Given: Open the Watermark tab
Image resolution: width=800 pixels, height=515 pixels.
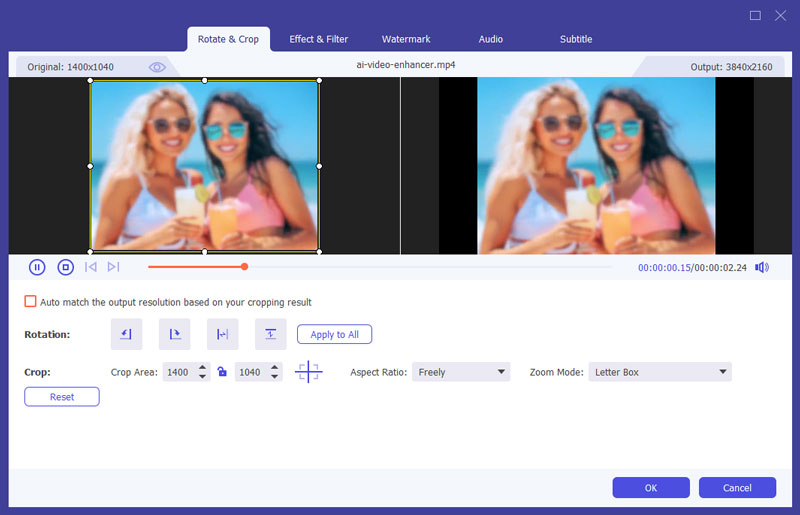Looking at the screenshot, I should (406, 39).
